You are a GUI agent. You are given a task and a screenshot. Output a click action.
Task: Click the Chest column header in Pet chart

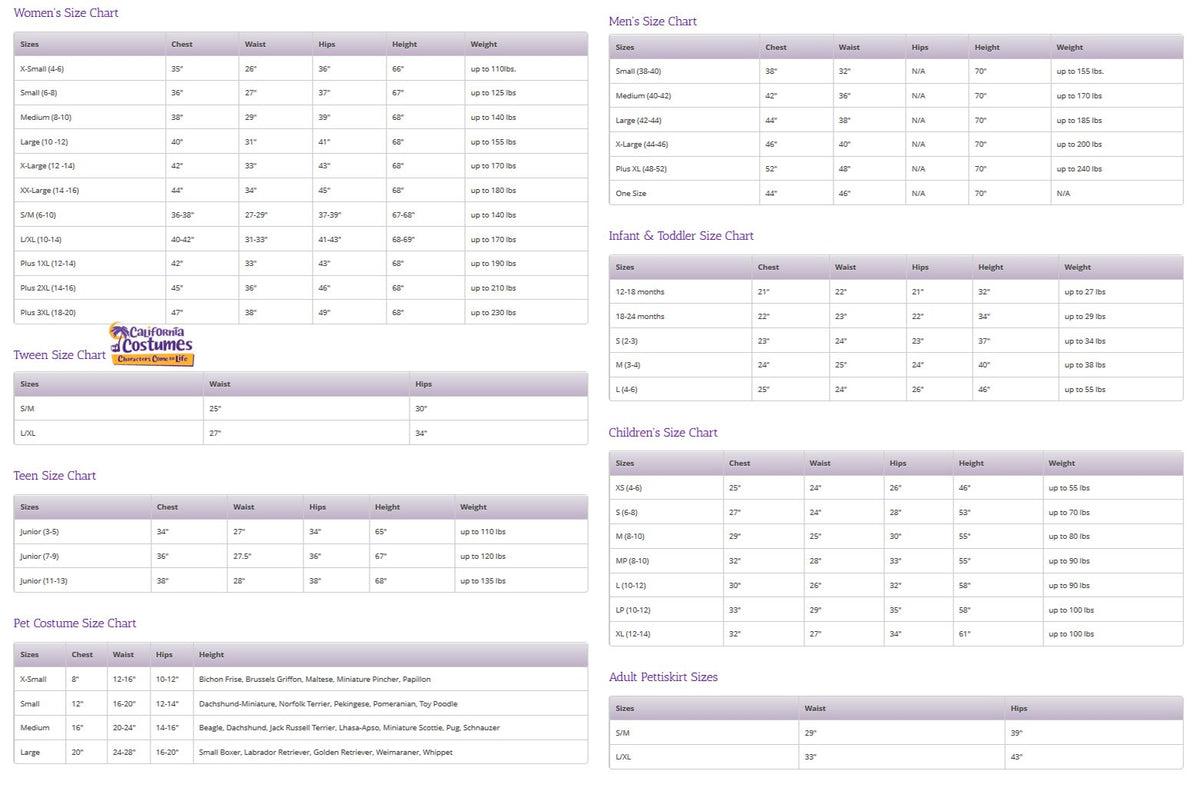point(82,655)
